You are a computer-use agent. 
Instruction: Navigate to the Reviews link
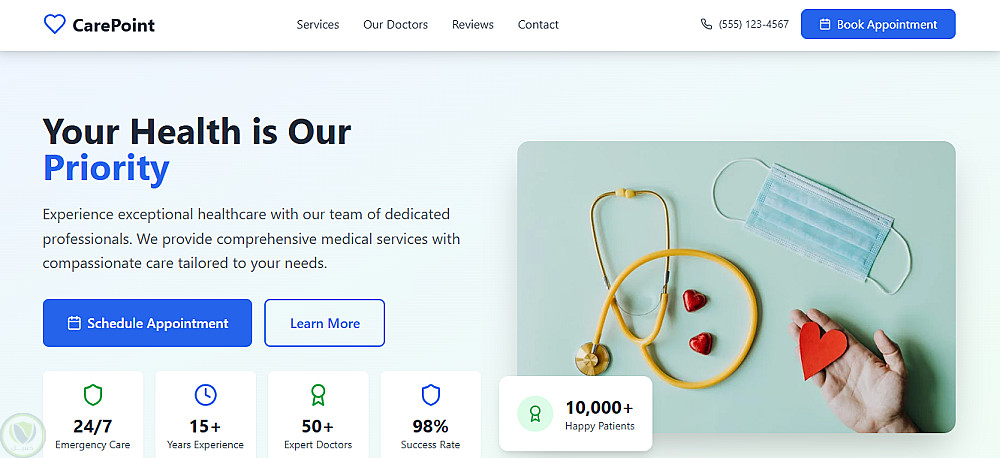click(473, 25)
